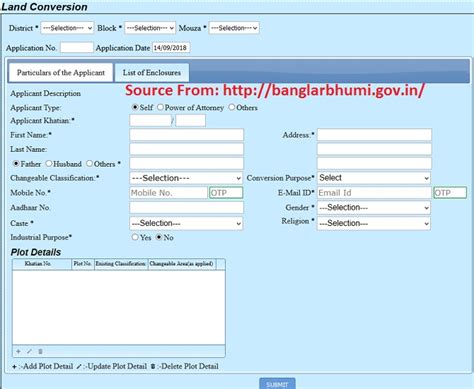Click the mobile OTP field

click(226, 193)
